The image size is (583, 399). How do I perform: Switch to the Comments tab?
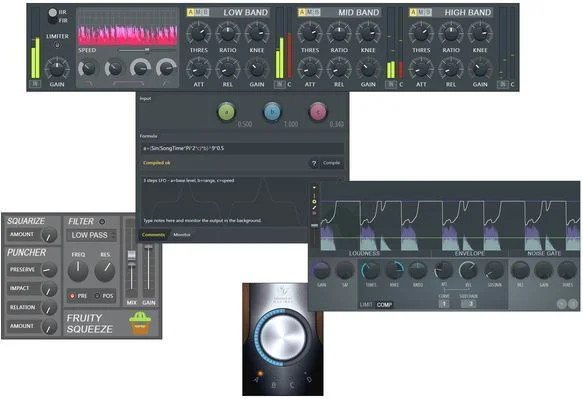(153, 235)
